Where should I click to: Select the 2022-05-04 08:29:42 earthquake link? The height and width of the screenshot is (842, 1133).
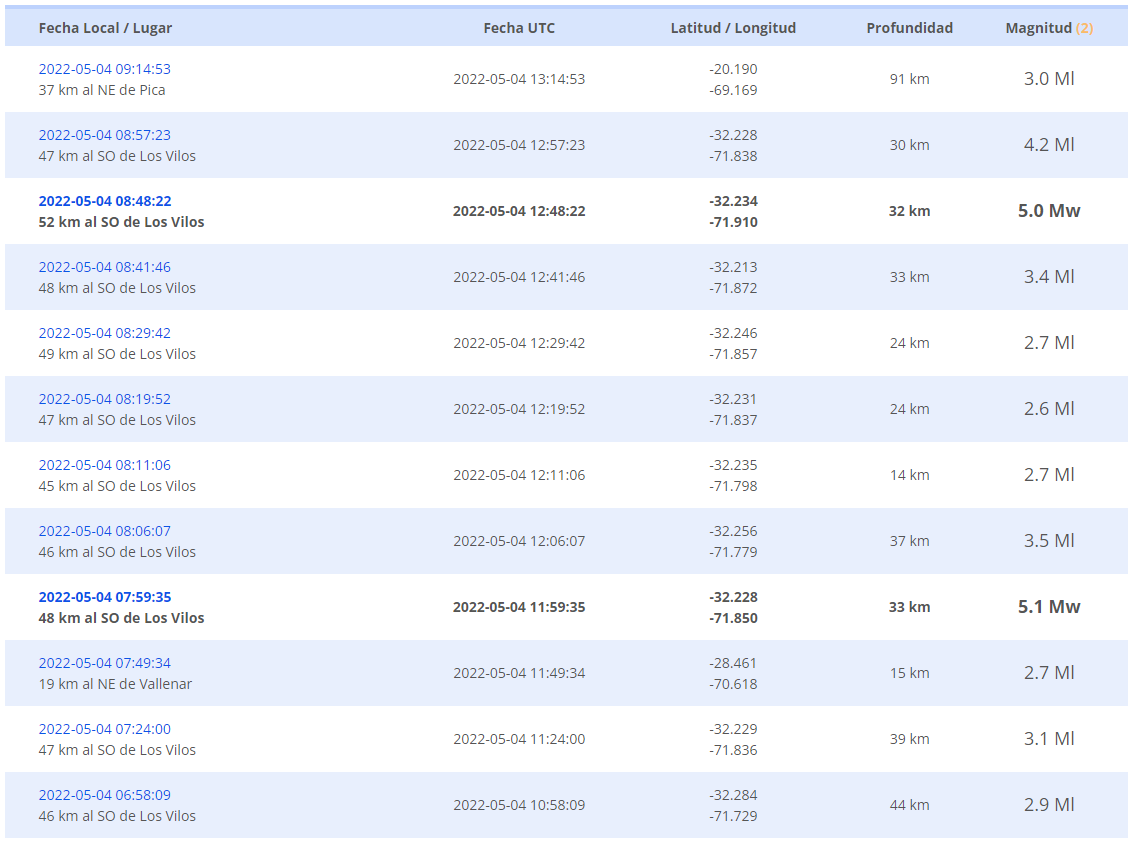pyautogui.click(x=104, y=333)
